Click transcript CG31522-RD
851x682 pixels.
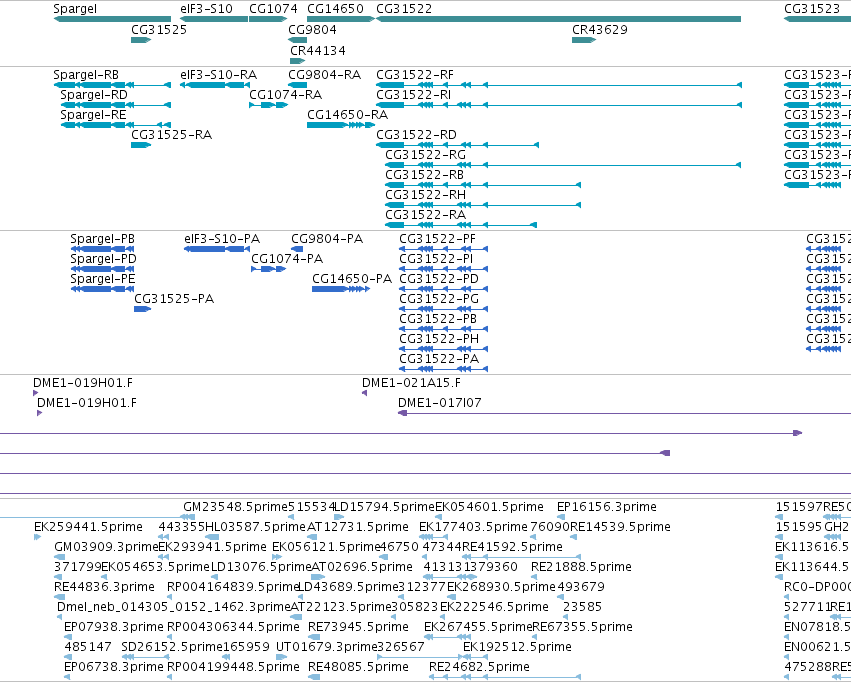click(x=458, y=145)
